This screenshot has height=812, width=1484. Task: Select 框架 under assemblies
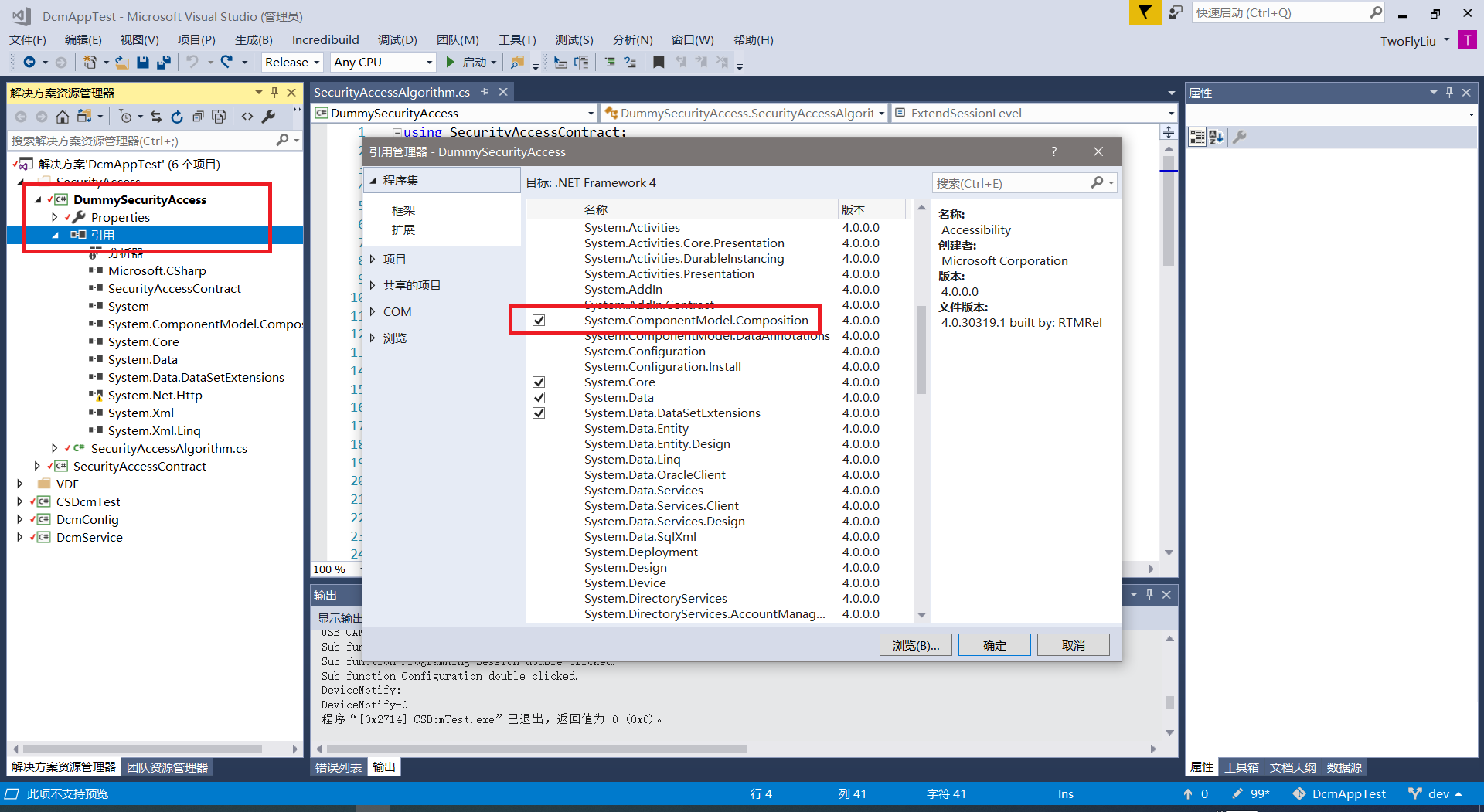pyautogui.click(x=403, y=210)
